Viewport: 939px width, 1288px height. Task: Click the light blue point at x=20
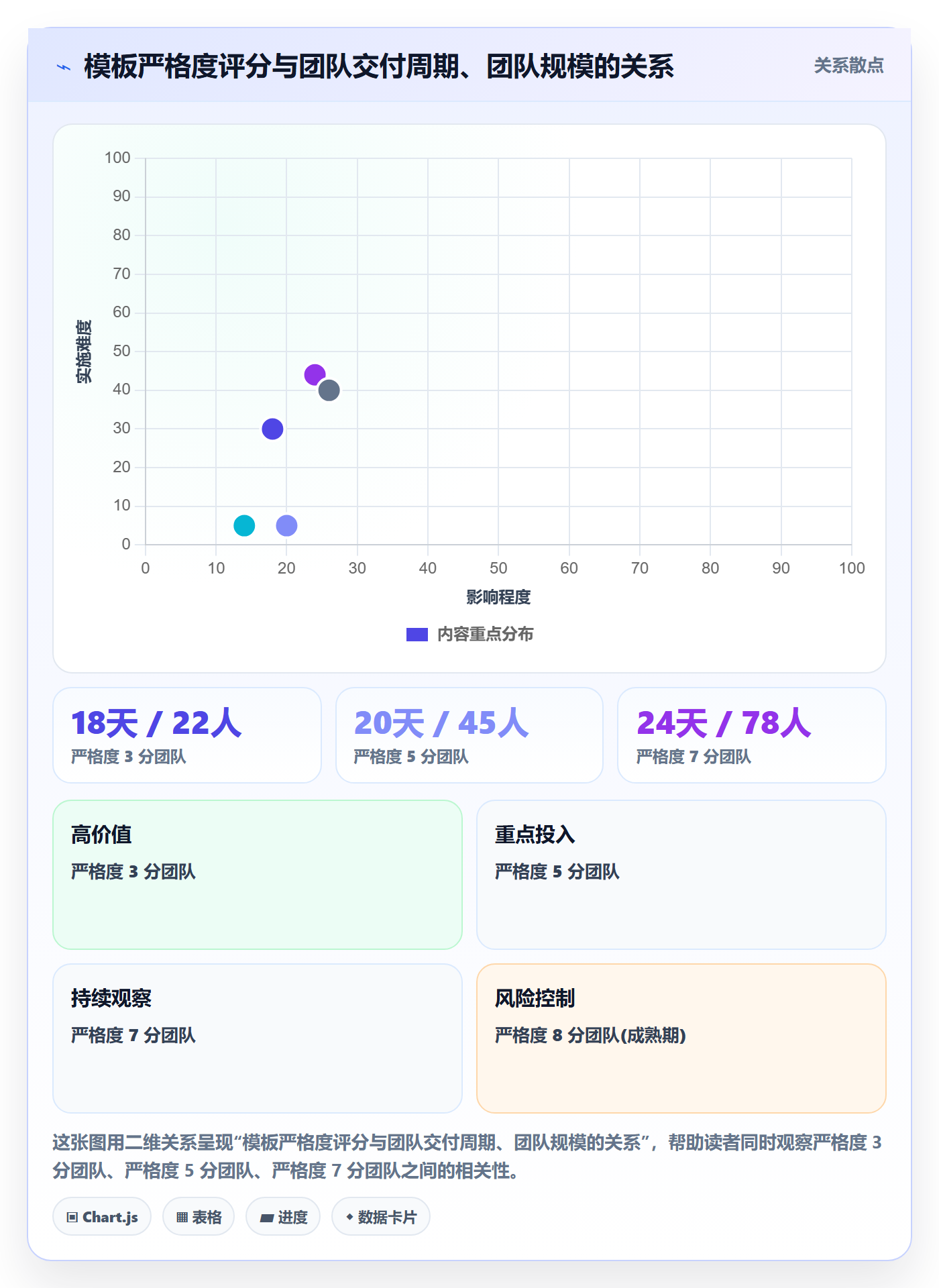tap(286, 525)
